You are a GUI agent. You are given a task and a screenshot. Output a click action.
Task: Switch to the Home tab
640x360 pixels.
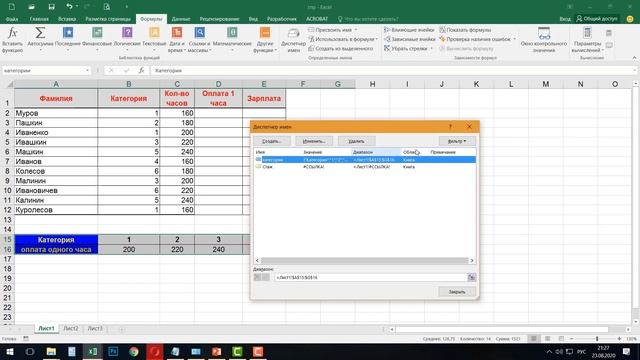click(39, 19)
